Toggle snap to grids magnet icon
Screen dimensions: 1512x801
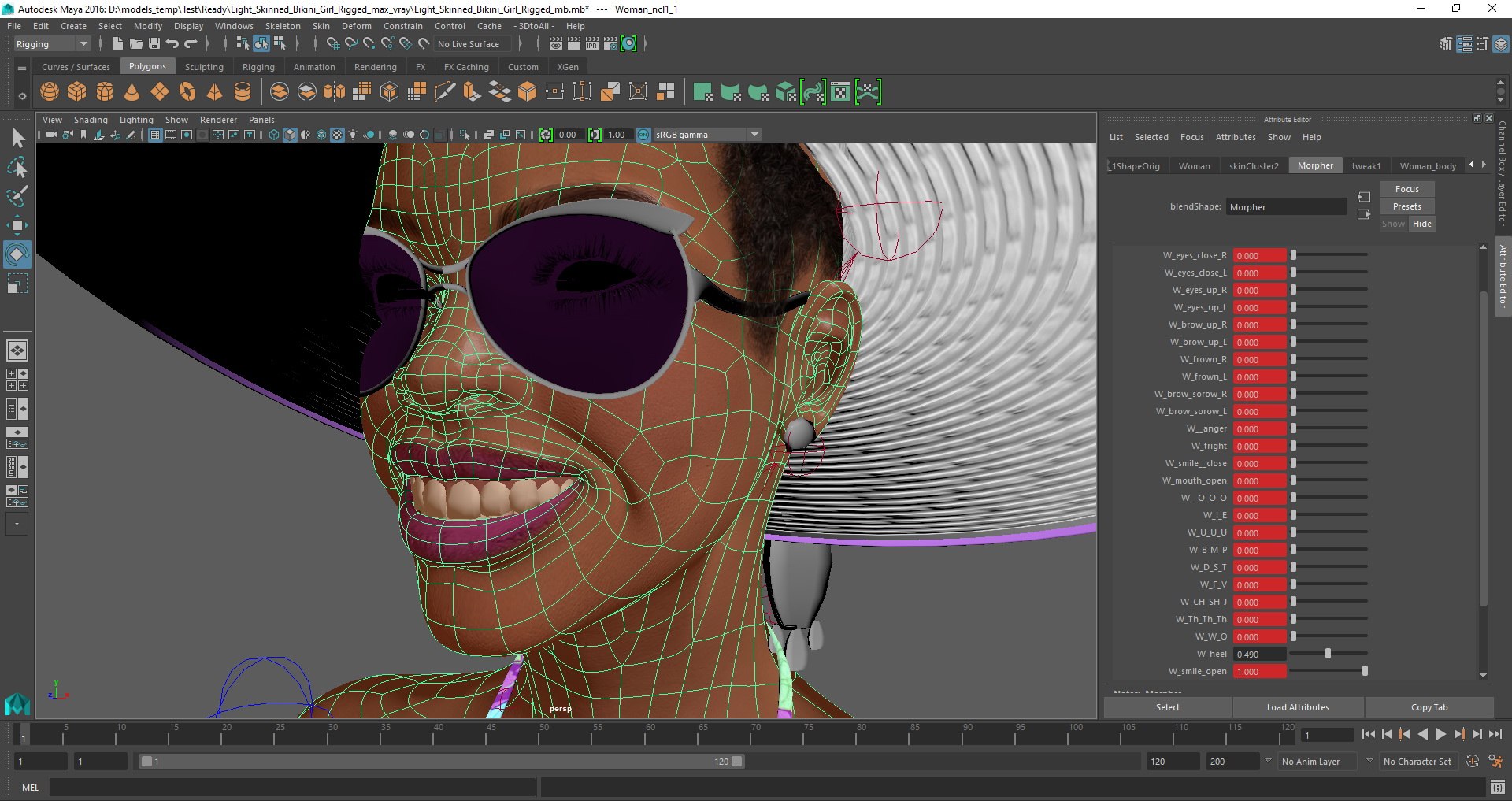click(x=333, y=44)
